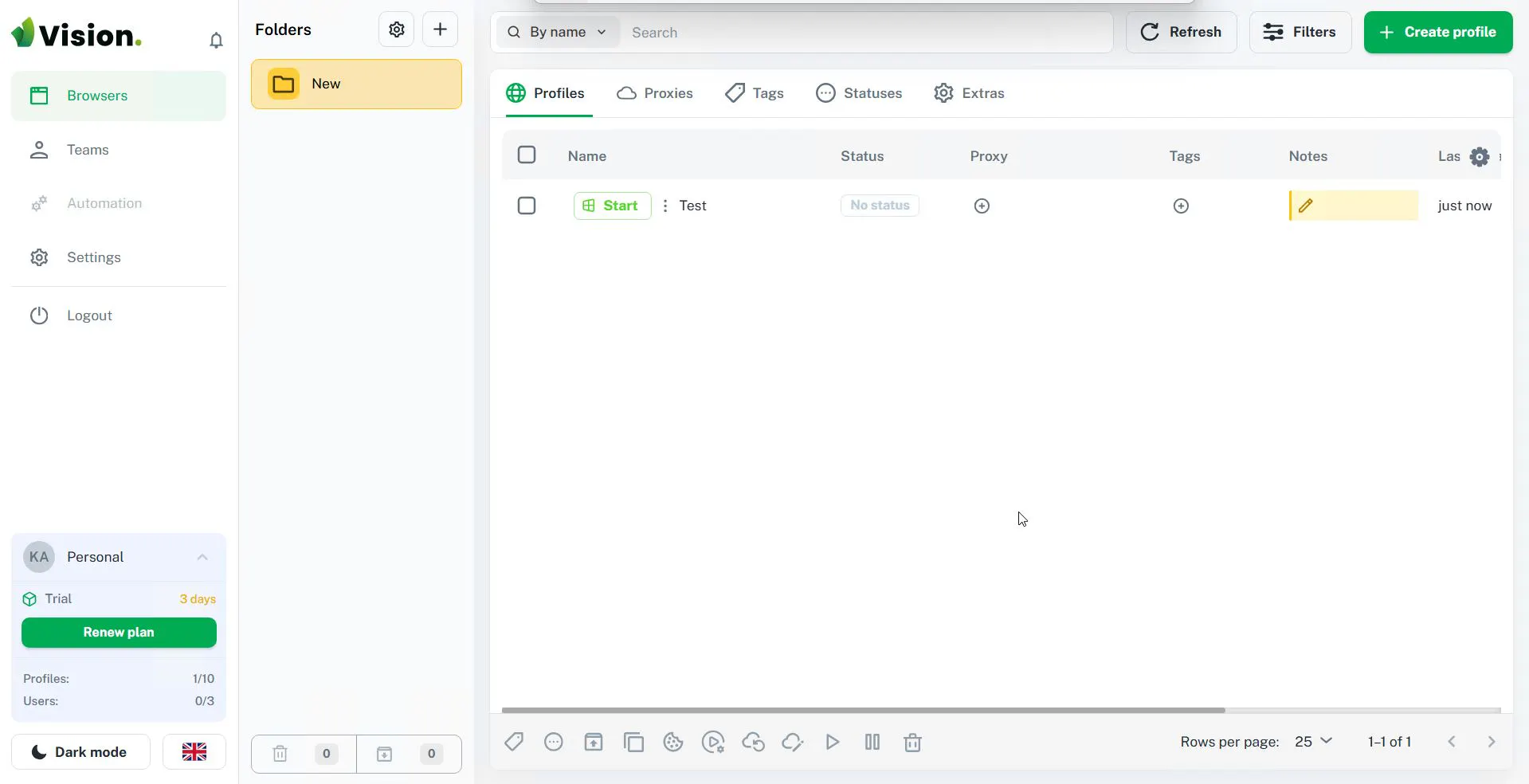Click the run-with-settings icon in bottom toolbar

point(713,742)
